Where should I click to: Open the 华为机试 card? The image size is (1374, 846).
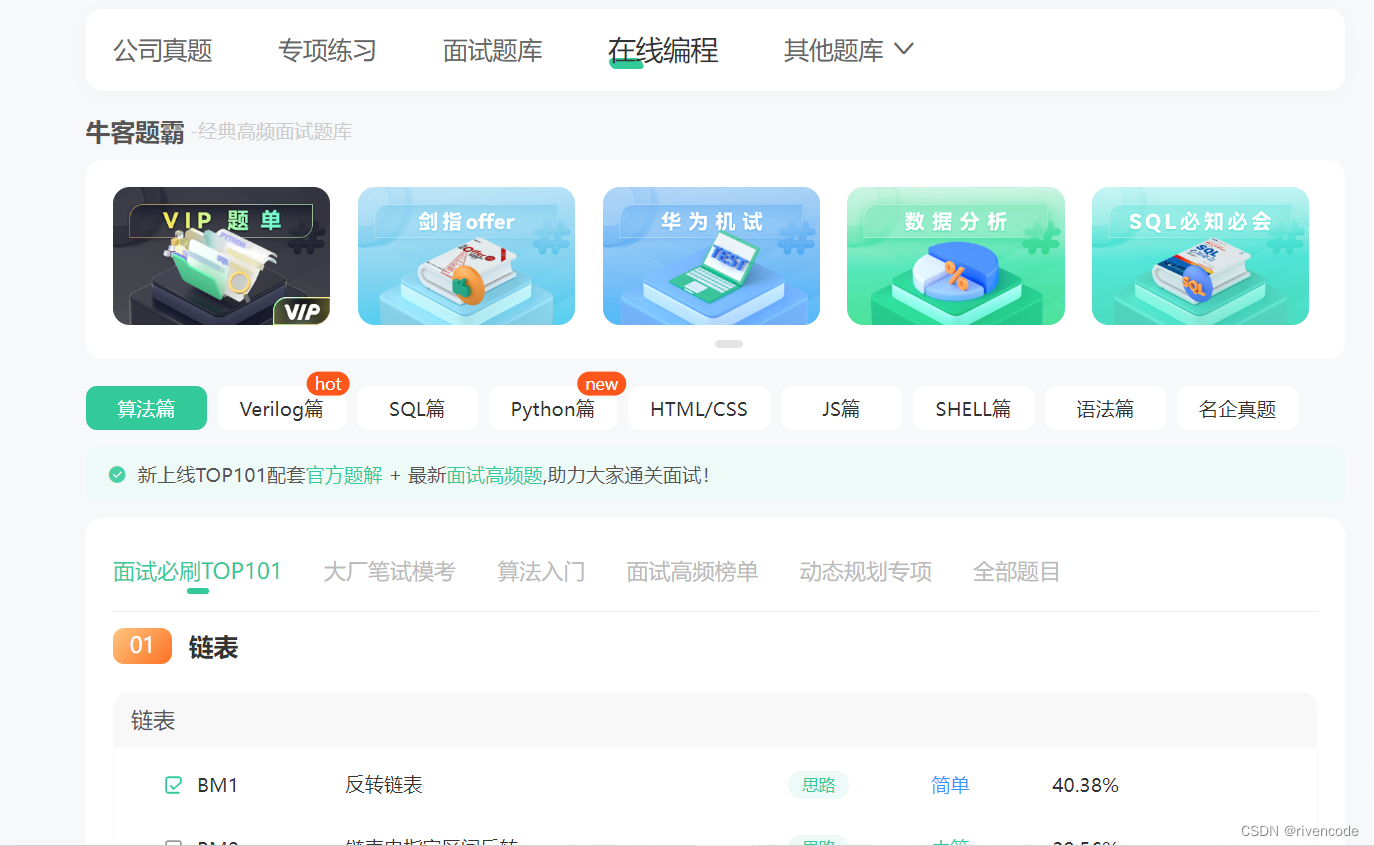[711, 256]
